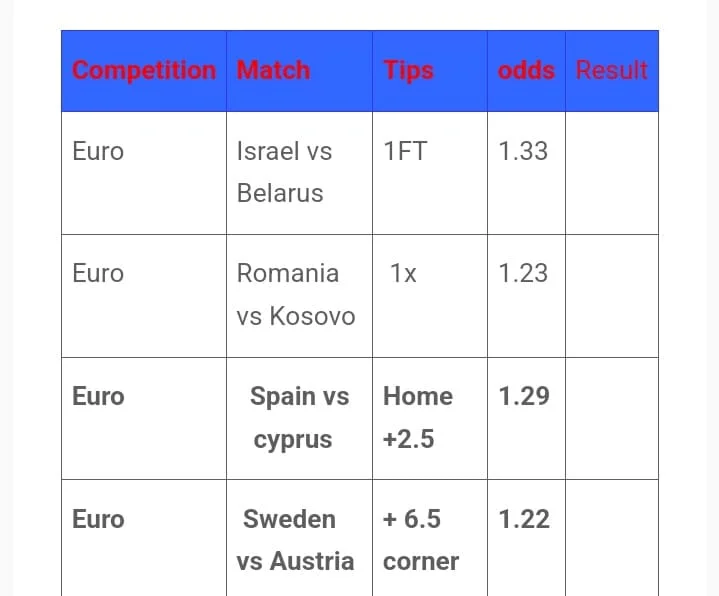Select the Match column header
The height and width of the screenshot is (596, 719).
(273, 70)
